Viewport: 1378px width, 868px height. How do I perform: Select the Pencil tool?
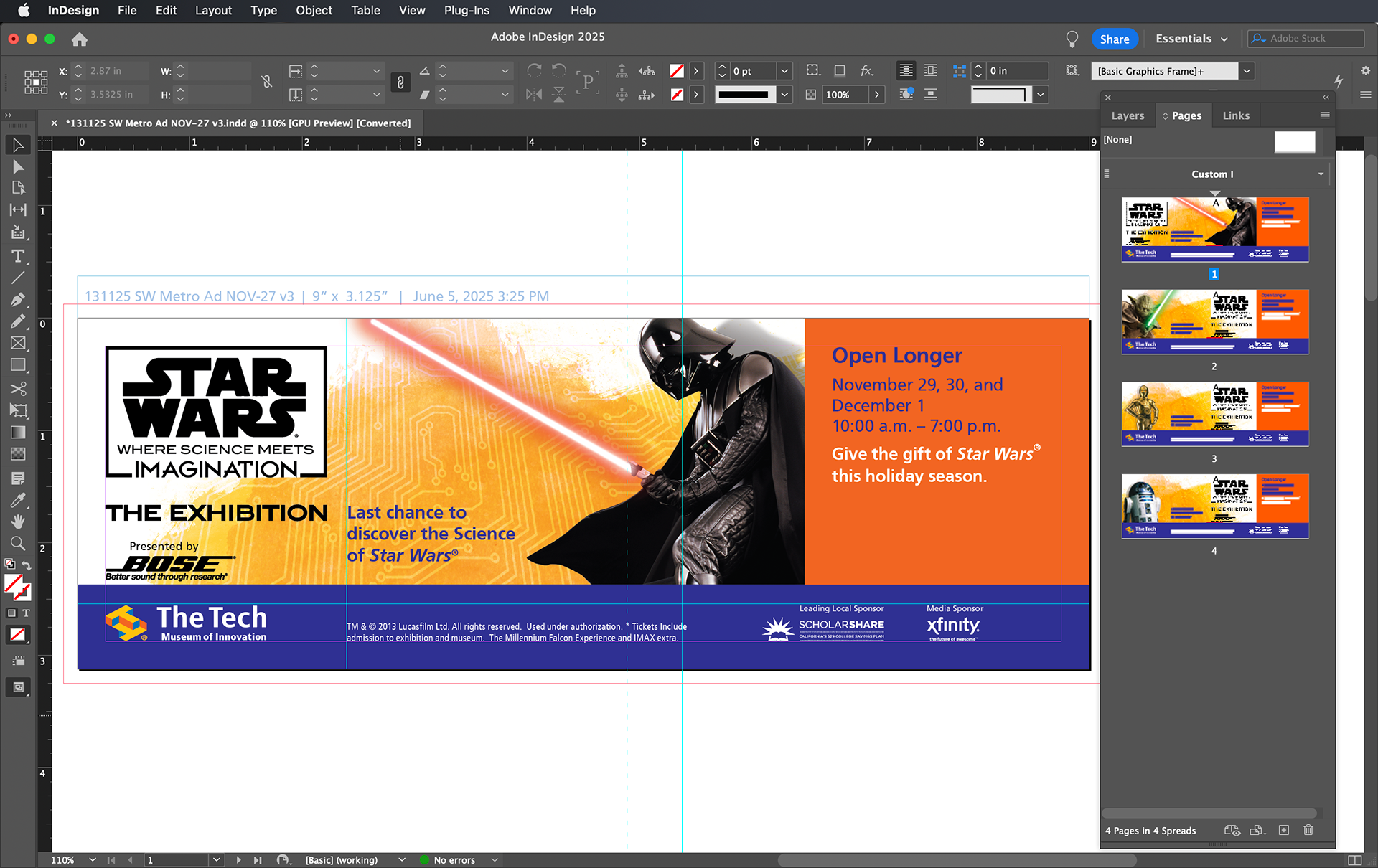point(18,321)
